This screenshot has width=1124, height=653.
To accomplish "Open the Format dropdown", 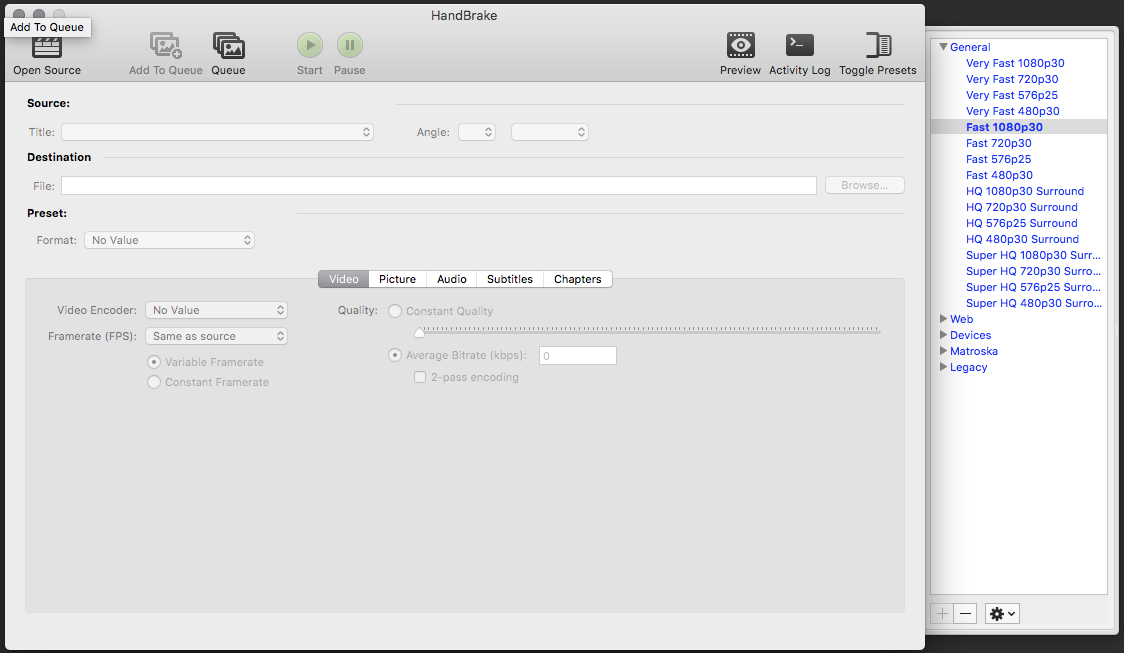I will pos(169,240).
